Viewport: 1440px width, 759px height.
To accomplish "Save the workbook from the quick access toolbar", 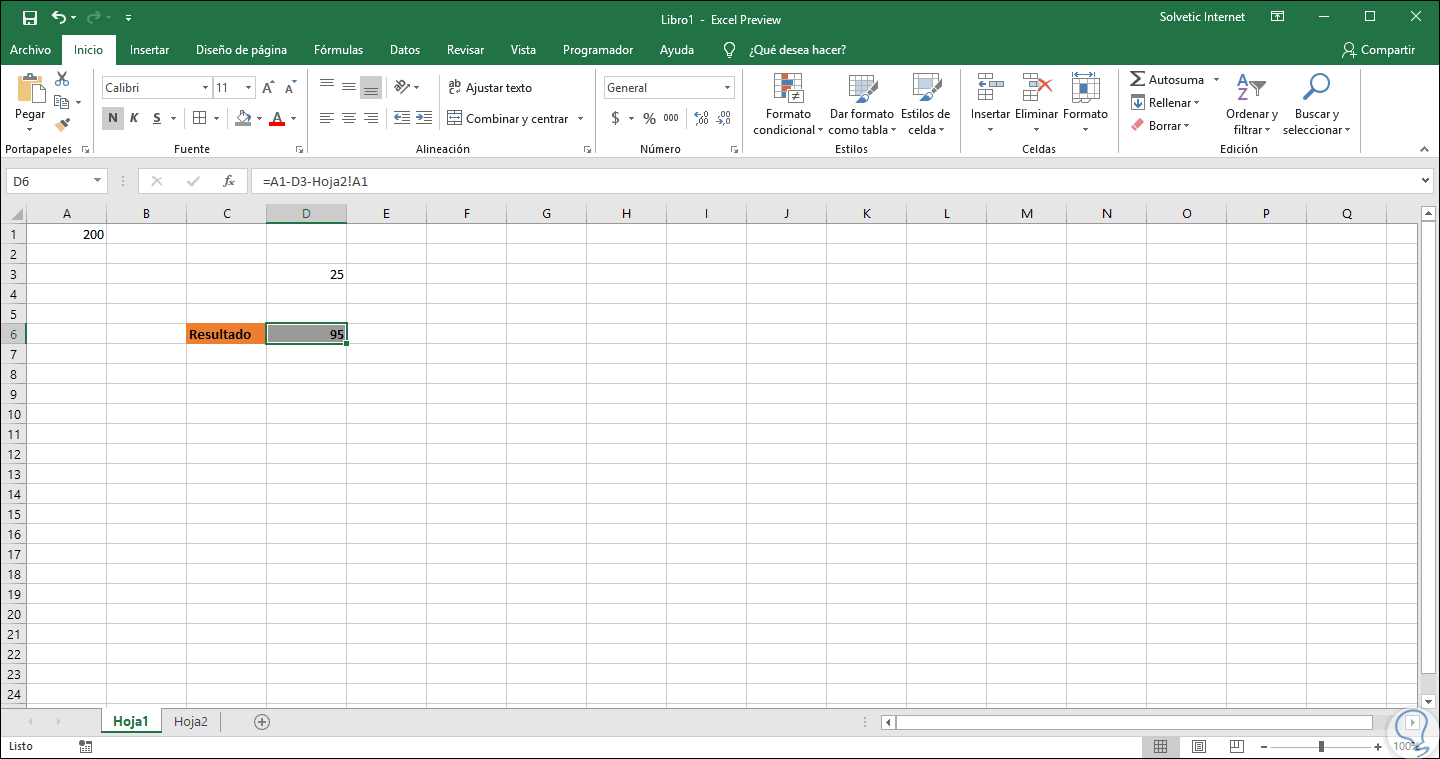I will coord(30,18).
